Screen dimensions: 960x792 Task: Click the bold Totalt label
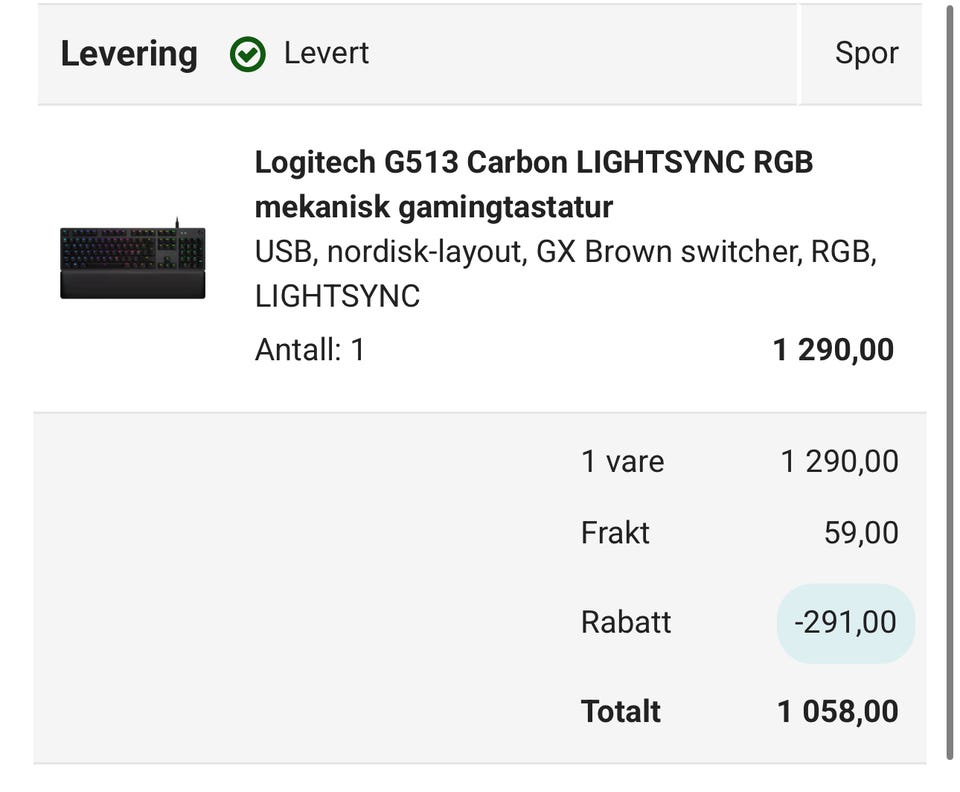620,711
